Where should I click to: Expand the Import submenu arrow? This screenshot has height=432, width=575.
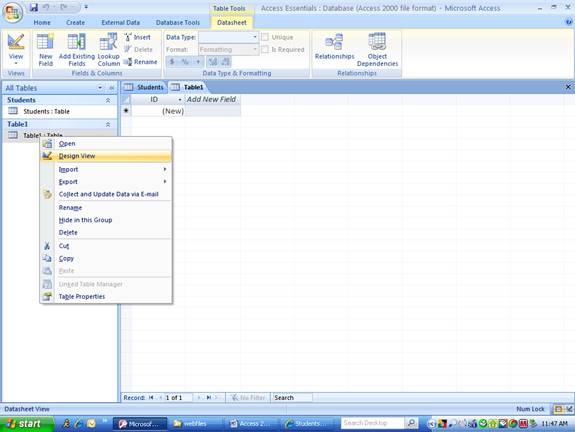(x=165, y=169)
